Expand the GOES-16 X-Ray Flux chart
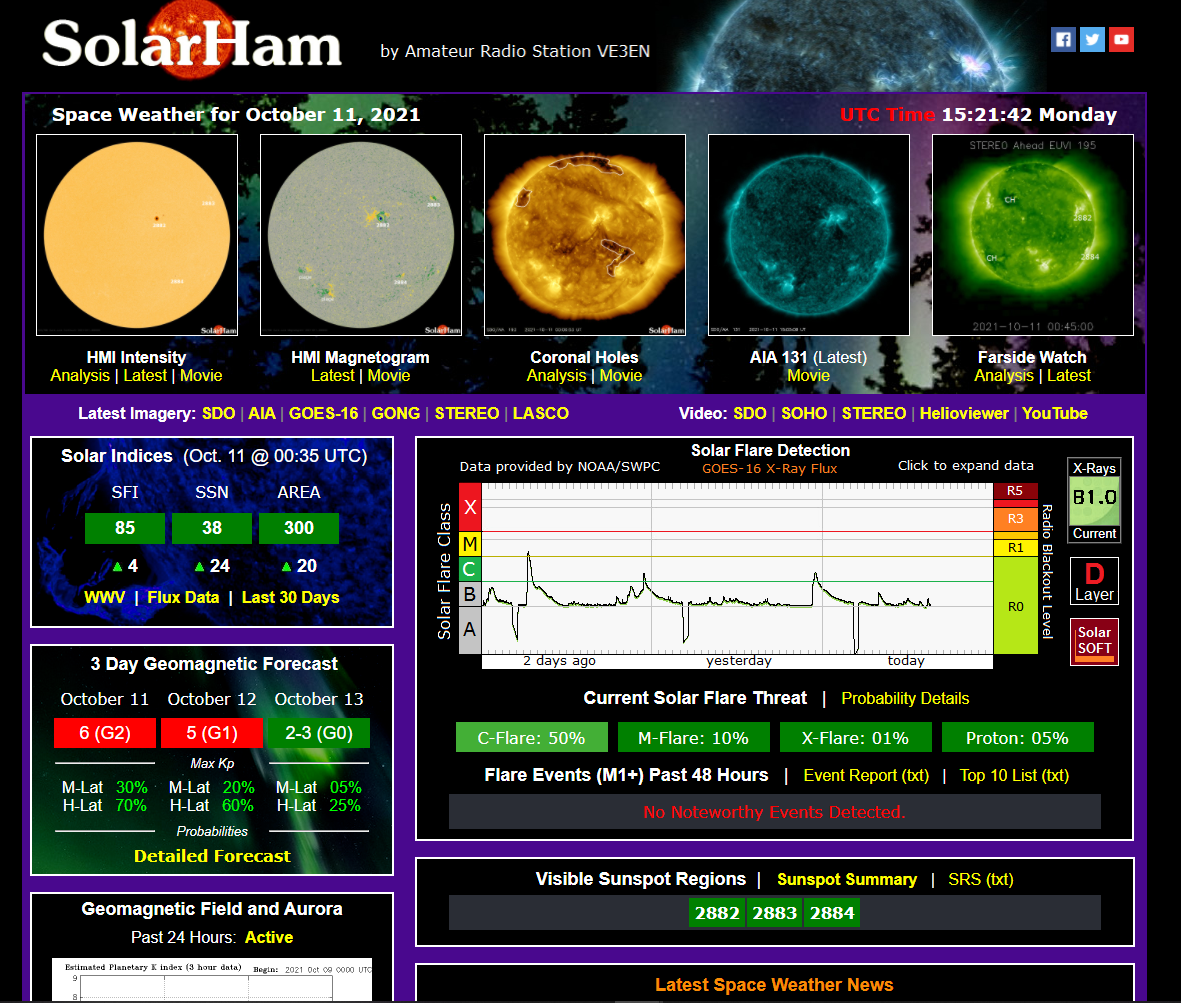This screenshot has width=1181, height=1003. (x=737, y=576)
